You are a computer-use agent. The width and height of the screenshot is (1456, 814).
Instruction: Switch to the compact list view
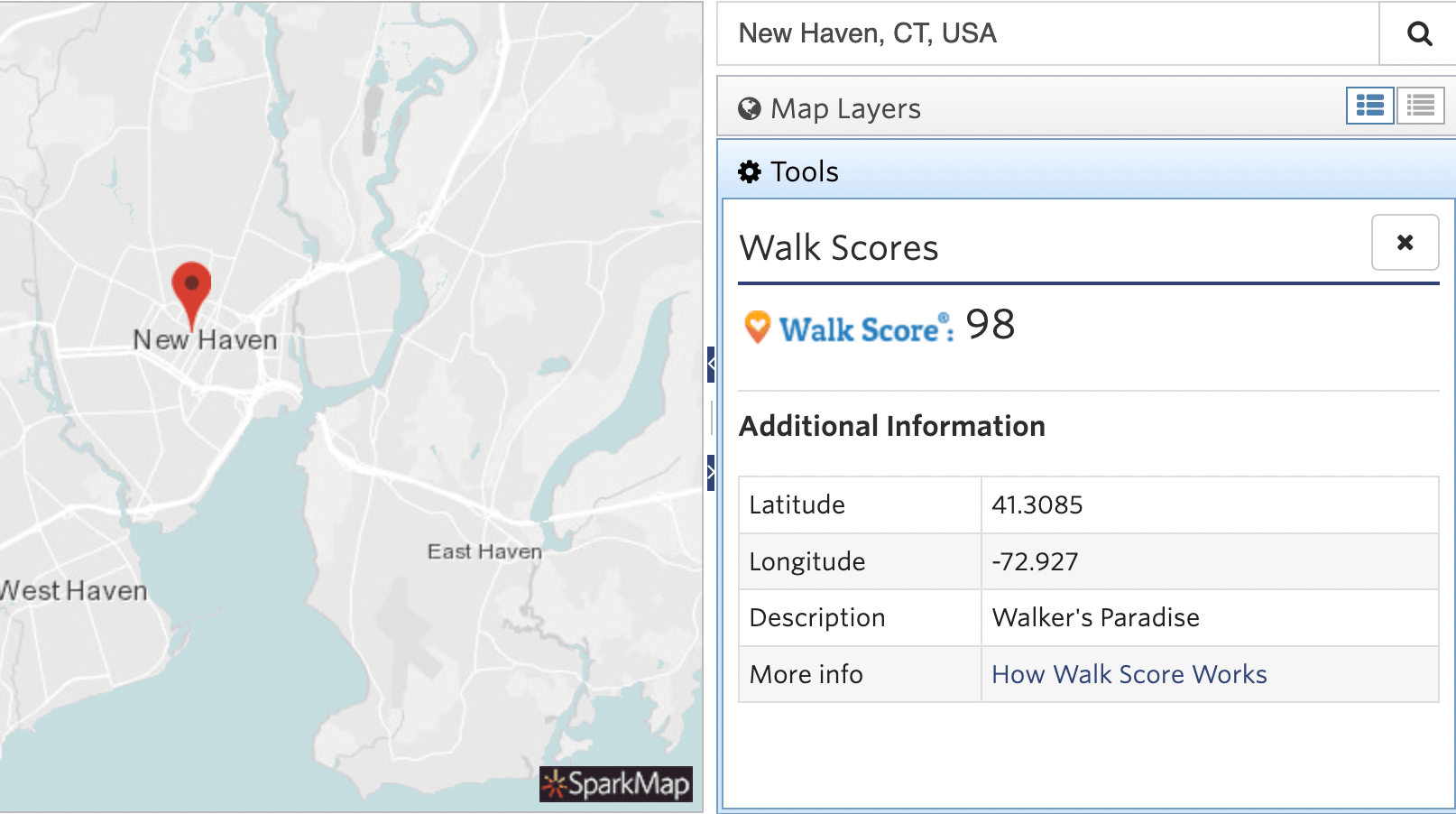tap(1420, 106)
